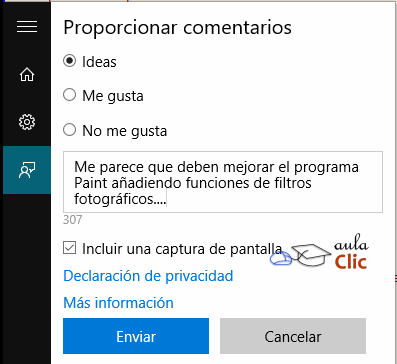
Task: Click inside the comments text box
Action: pos(223,182)
